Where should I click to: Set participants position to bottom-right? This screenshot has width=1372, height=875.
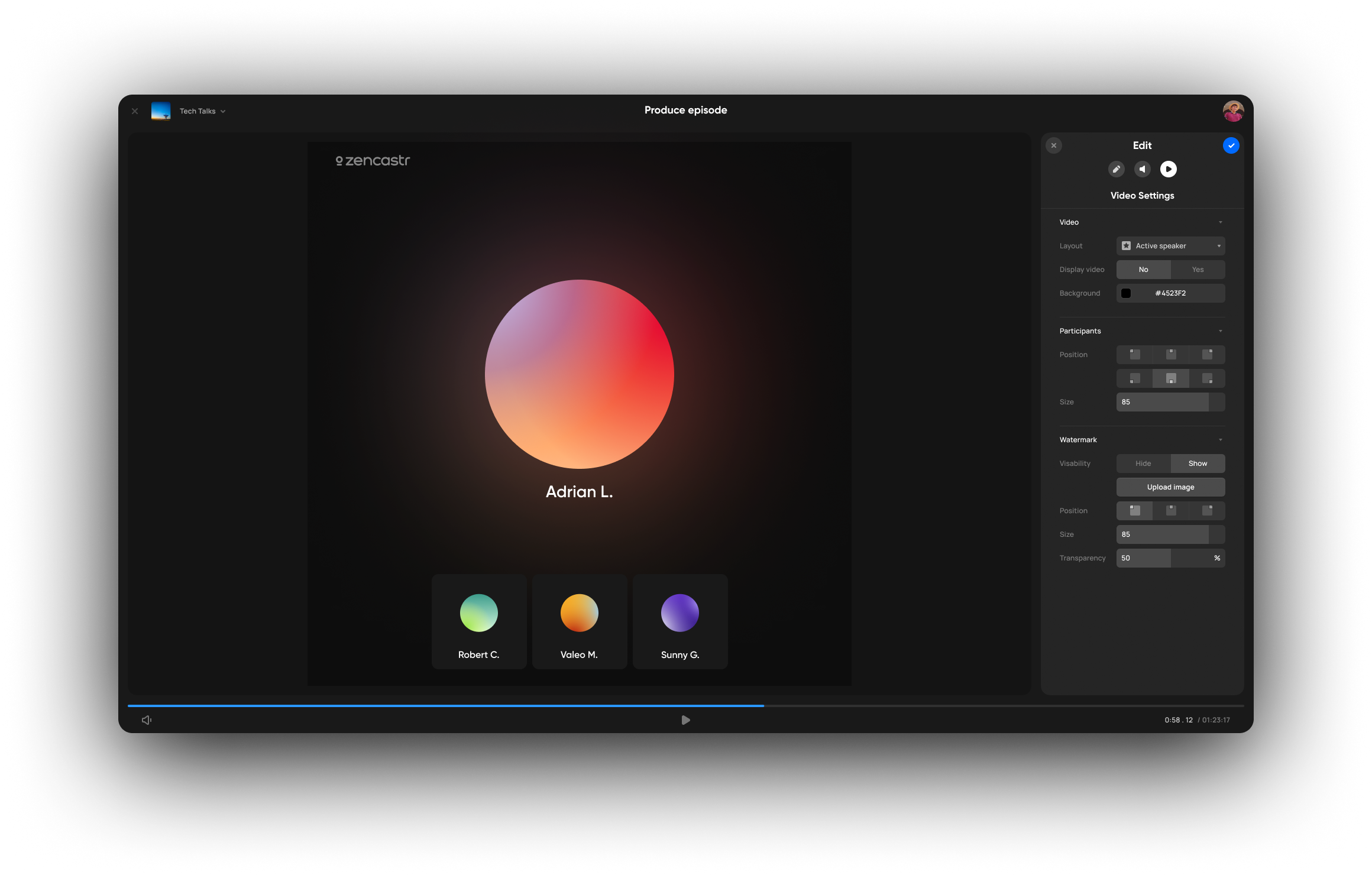pos(1207,378)
